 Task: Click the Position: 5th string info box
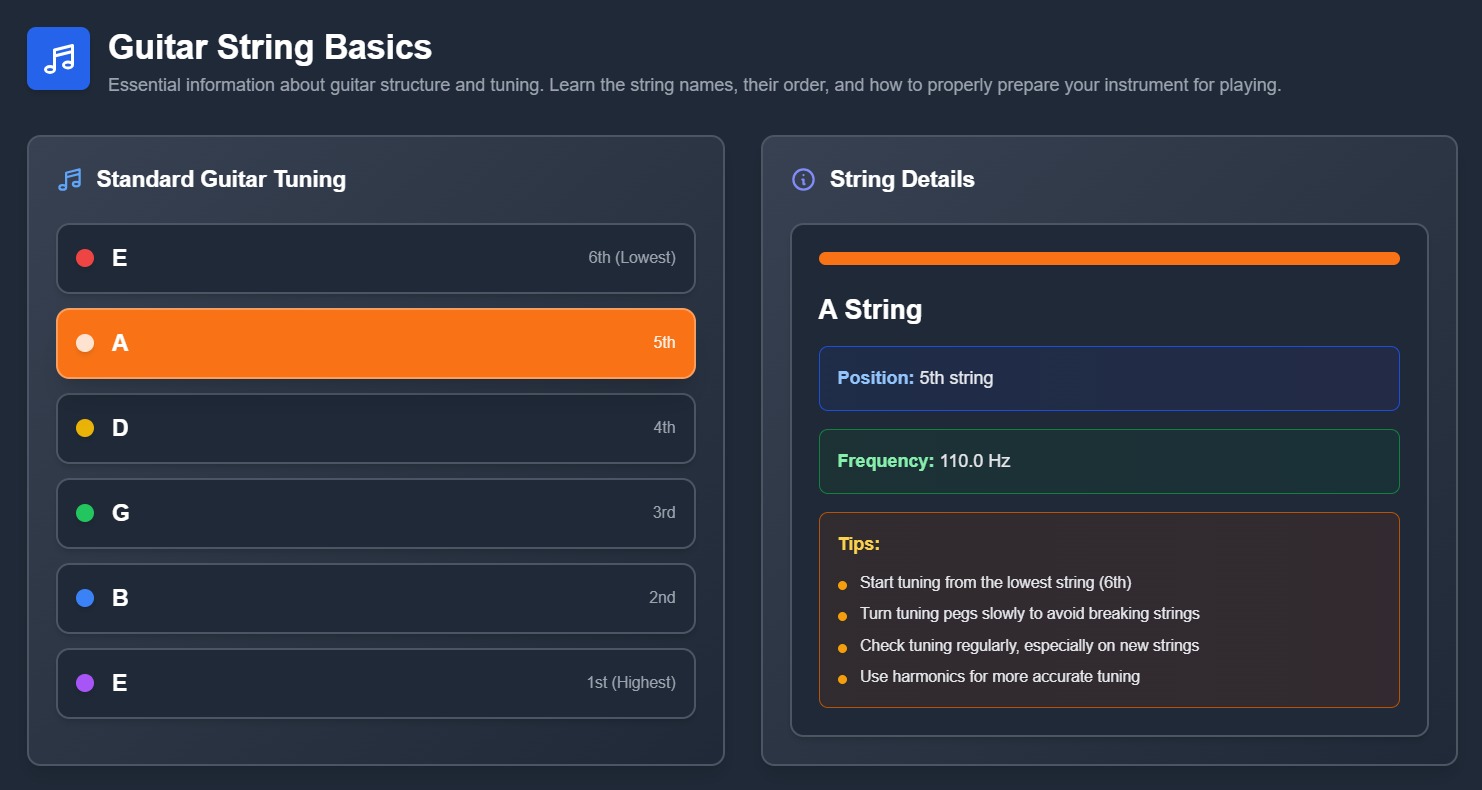tap(1108, 378)
